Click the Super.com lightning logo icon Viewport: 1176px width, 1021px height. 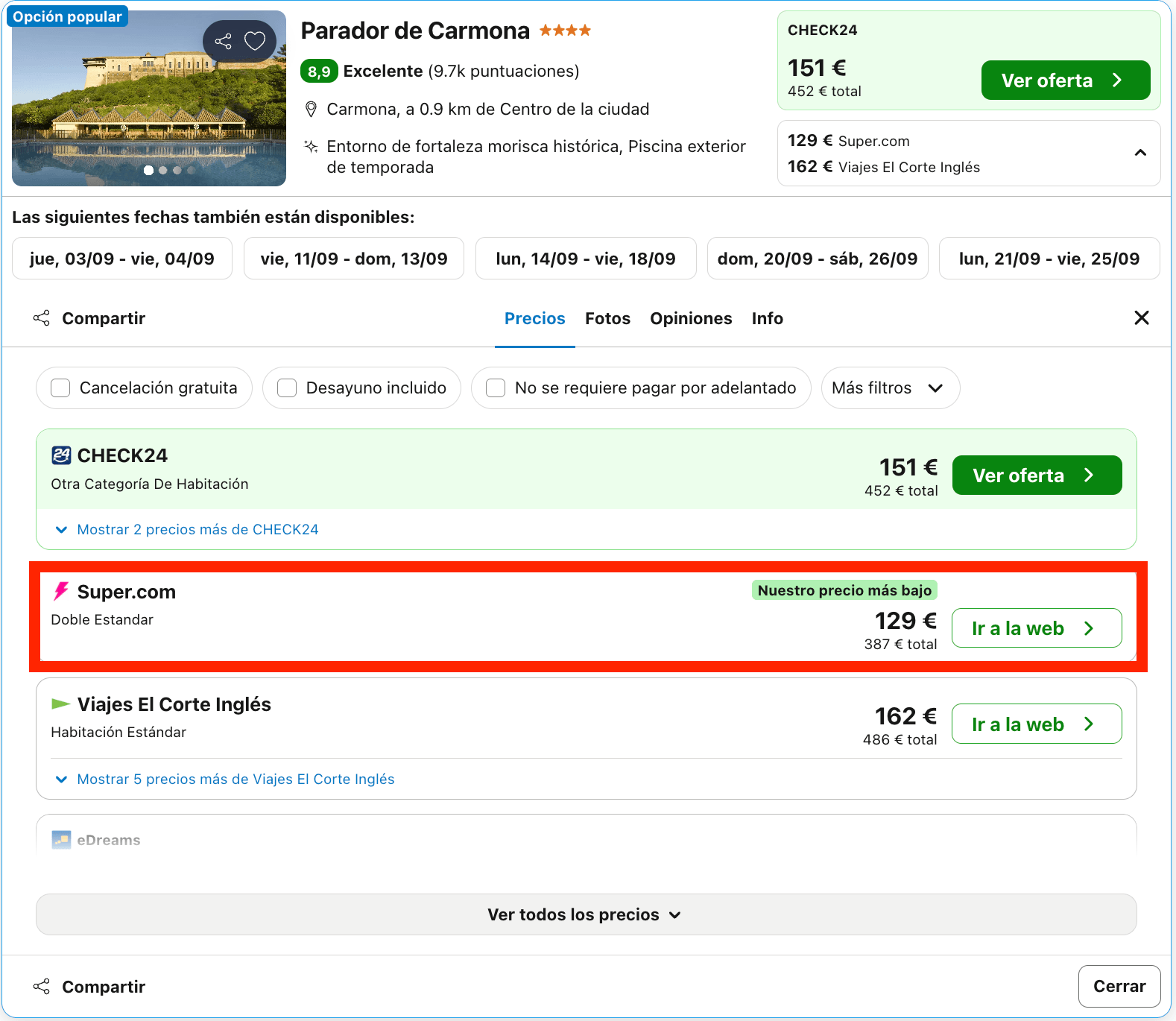click(61, 592)
